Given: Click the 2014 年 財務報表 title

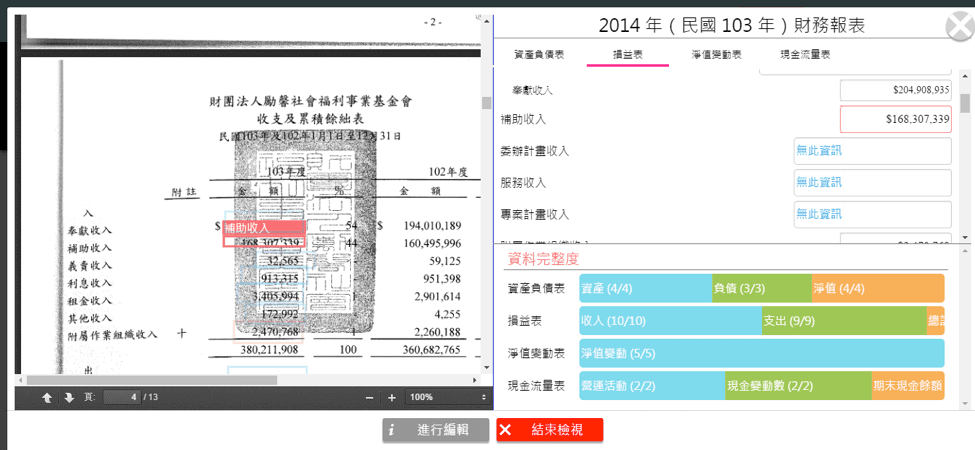Looking at the screenshot, I should [732, 25].
